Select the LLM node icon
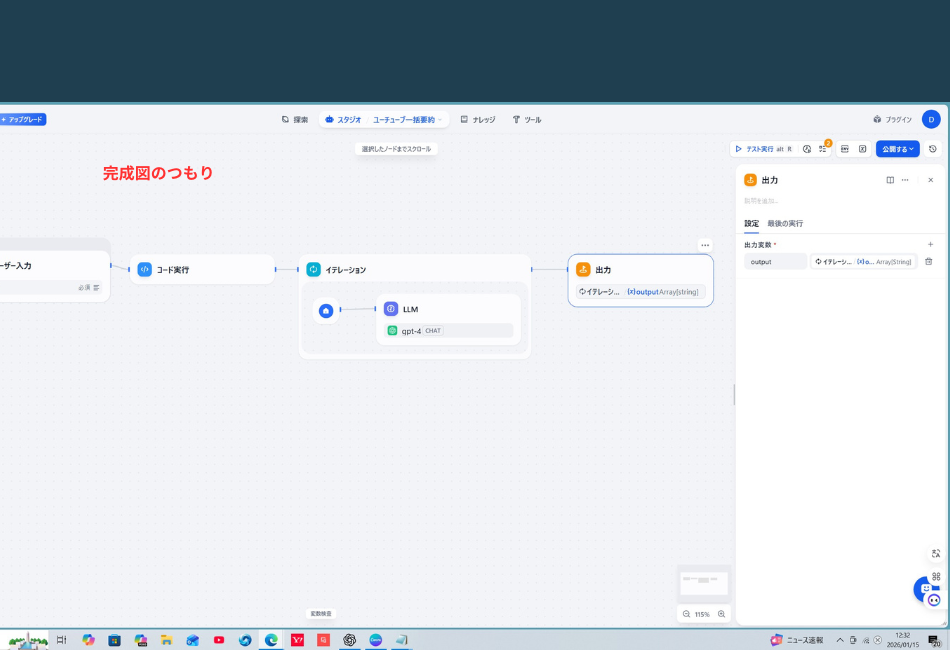 pyautogui.click(x=391, y=309)
